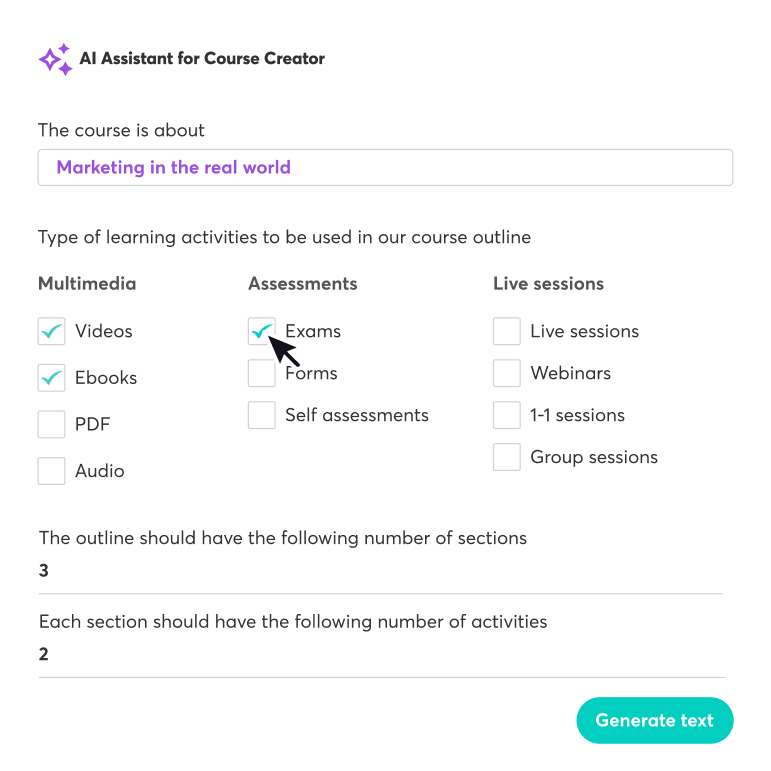Click the AI Assistant for Course Creator title

202,59
